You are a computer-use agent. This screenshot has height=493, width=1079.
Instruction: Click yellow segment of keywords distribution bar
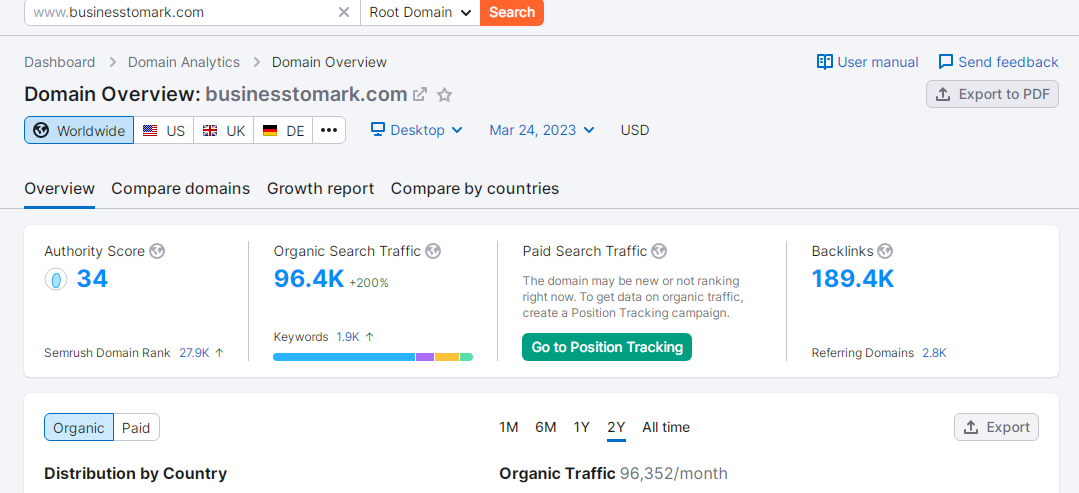(x=447, y=357)
